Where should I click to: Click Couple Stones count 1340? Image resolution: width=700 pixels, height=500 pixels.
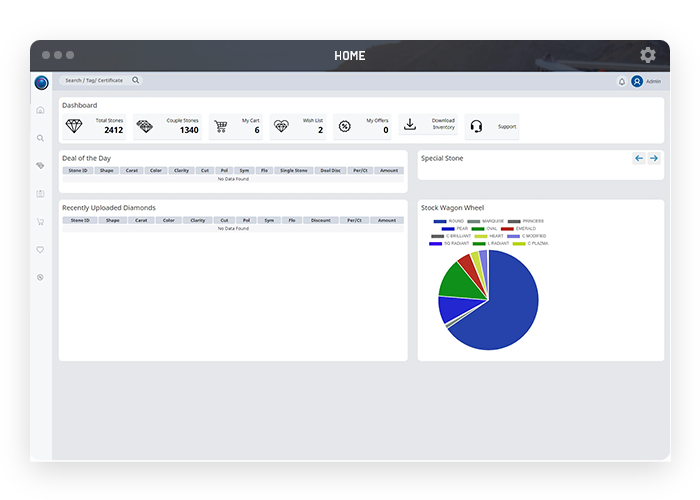point(189,130)
